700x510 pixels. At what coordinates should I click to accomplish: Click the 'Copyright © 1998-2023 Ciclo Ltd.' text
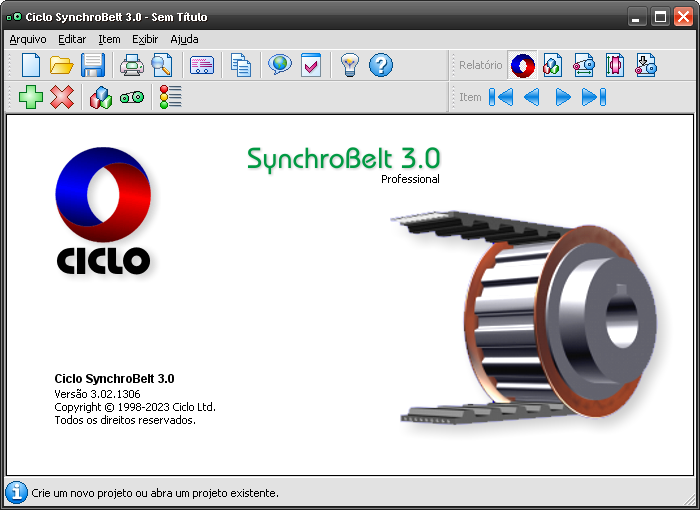coord(135,407)
